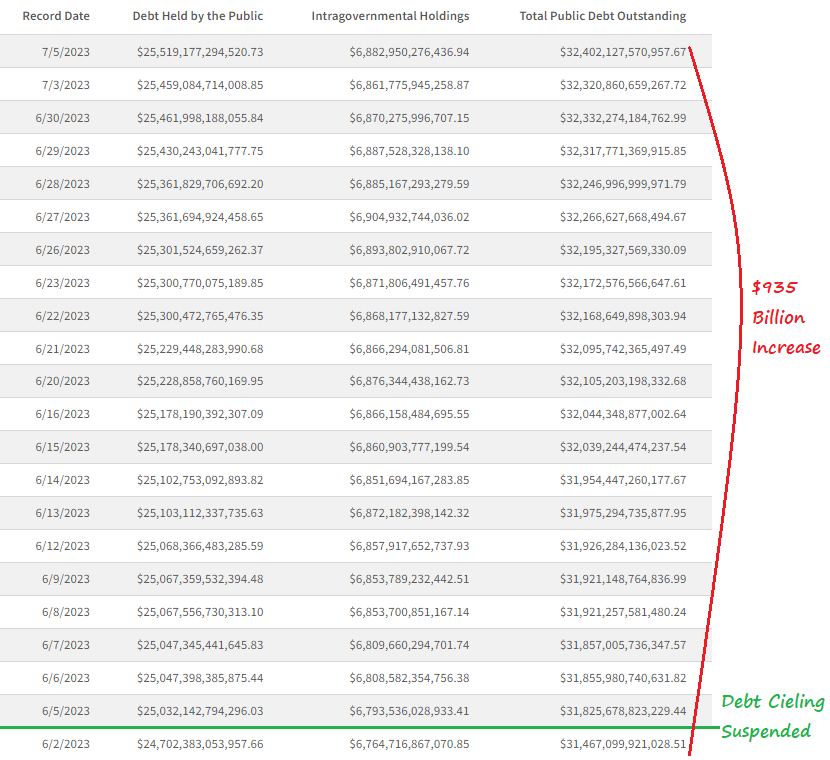
Task: Select the 6/27/2023 record date cell
Action: tap(62, 217)
